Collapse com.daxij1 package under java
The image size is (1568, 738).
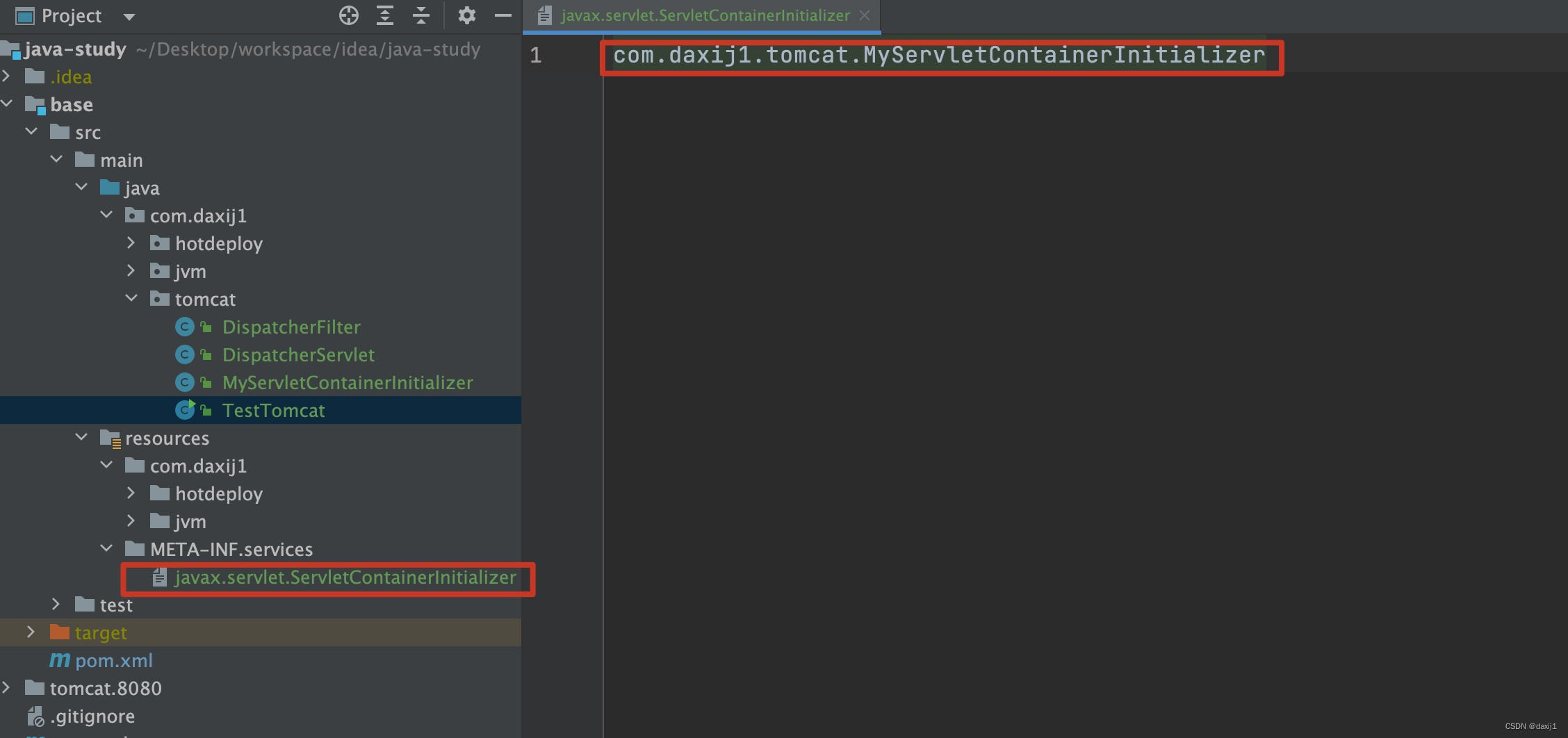click(x=106, y=215)
